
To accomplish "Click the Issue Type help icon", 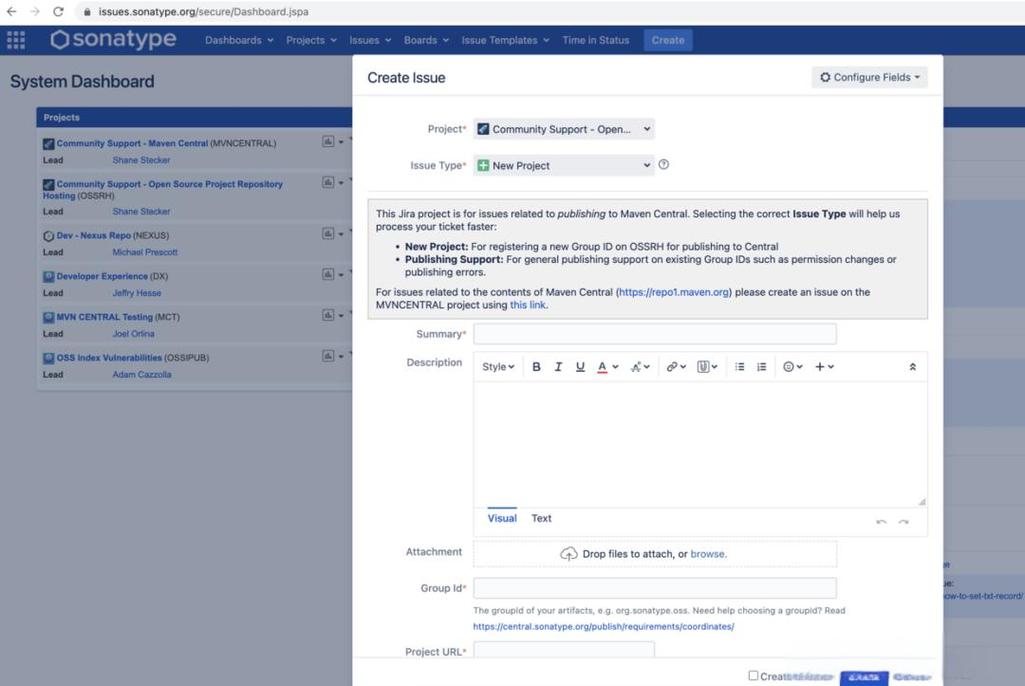I will pyautogui.click(x=664, y=165).
